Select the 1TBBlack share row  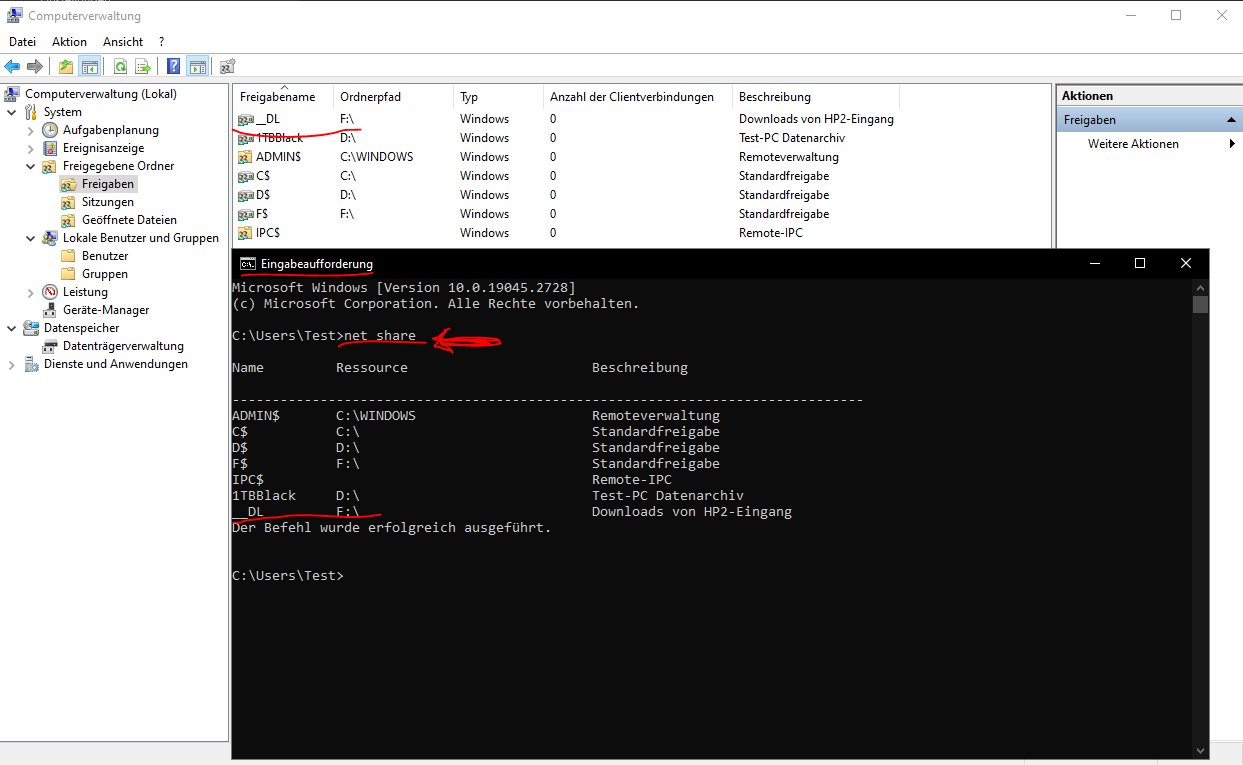643,138
